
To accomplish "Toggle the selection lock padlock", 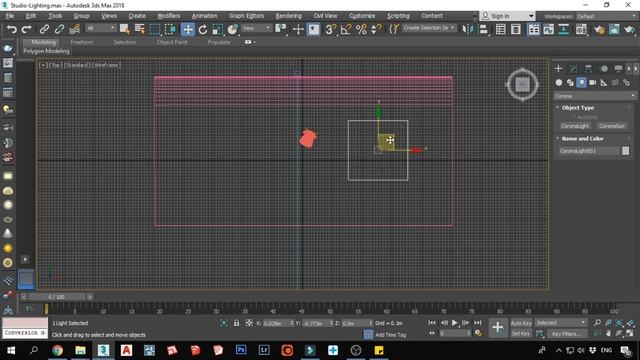I will [236, 323].
